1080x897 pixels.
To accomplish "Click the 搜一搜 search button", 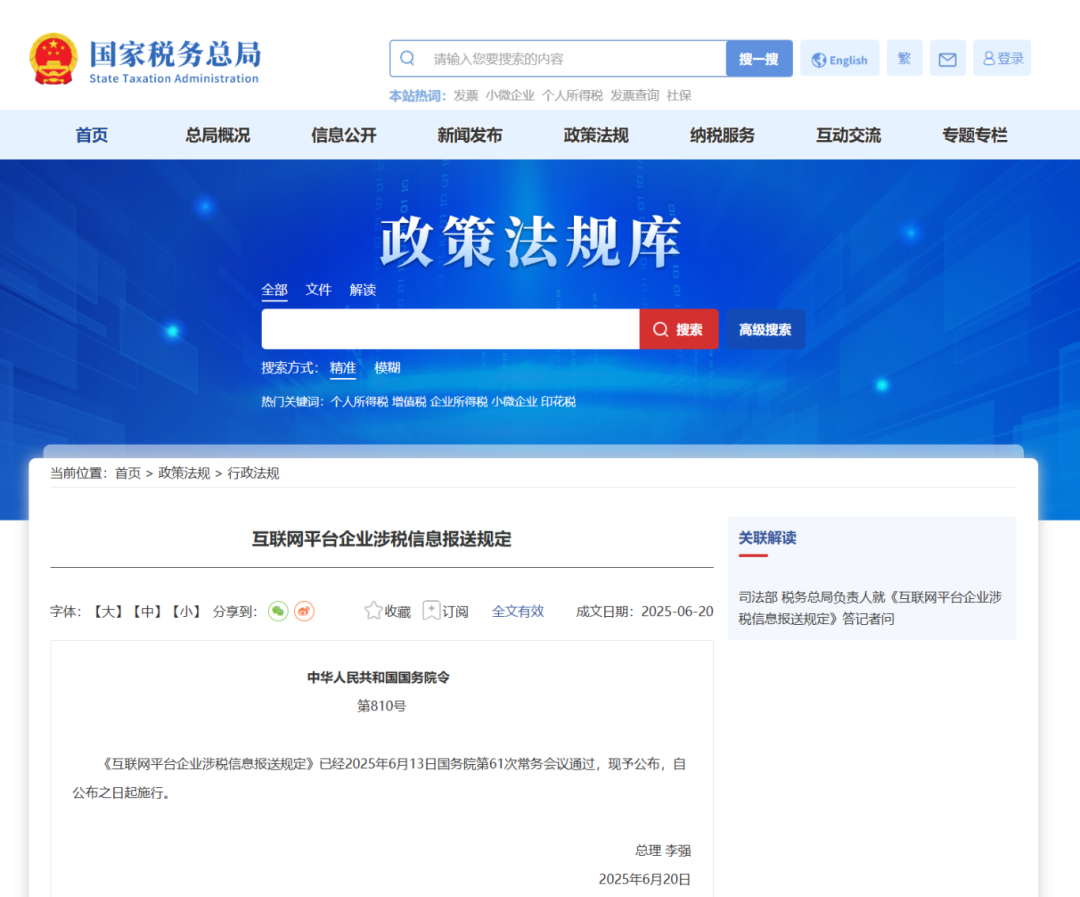I will (759, 59).
